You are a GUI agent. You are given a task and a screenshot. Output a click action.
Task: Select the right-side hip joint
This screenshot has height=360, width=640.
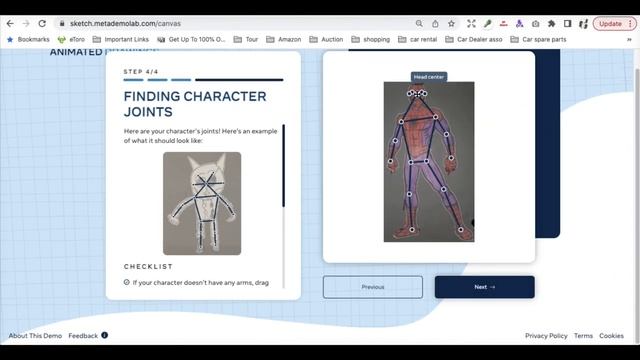(427, 161)
